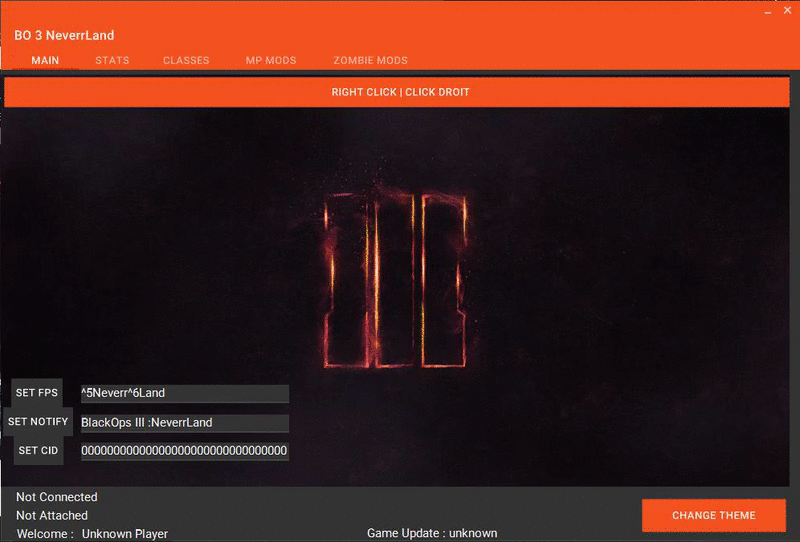The width and height of the screenshot is (800, 542).
Task: Click the CHANGE THEME button
Action: click(x=714, y=515)
